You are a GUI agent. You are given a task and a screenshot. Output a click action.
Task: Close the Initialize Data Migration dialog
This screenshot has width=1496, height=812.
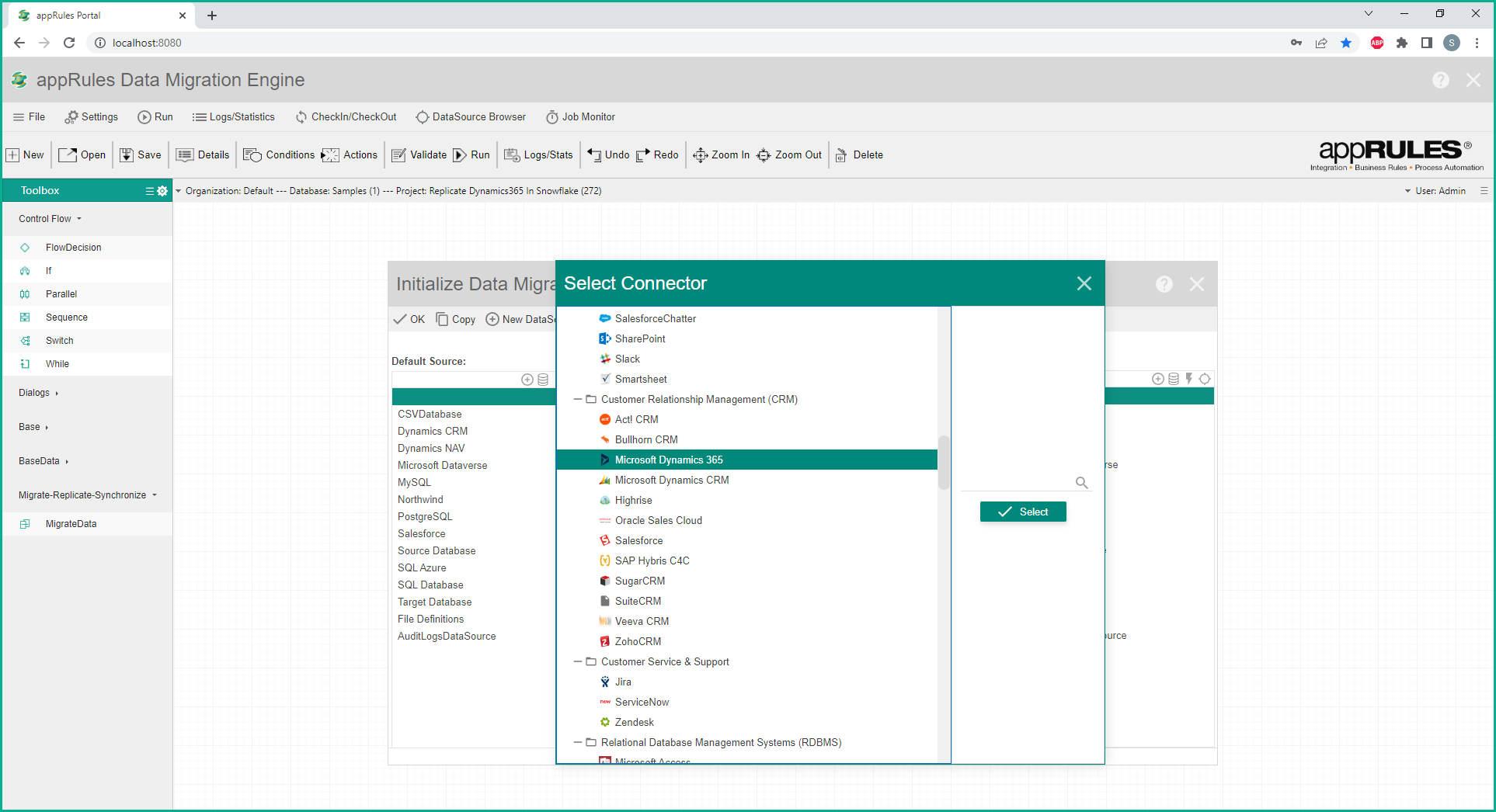pyautogui.click(x=1197, y=284)
